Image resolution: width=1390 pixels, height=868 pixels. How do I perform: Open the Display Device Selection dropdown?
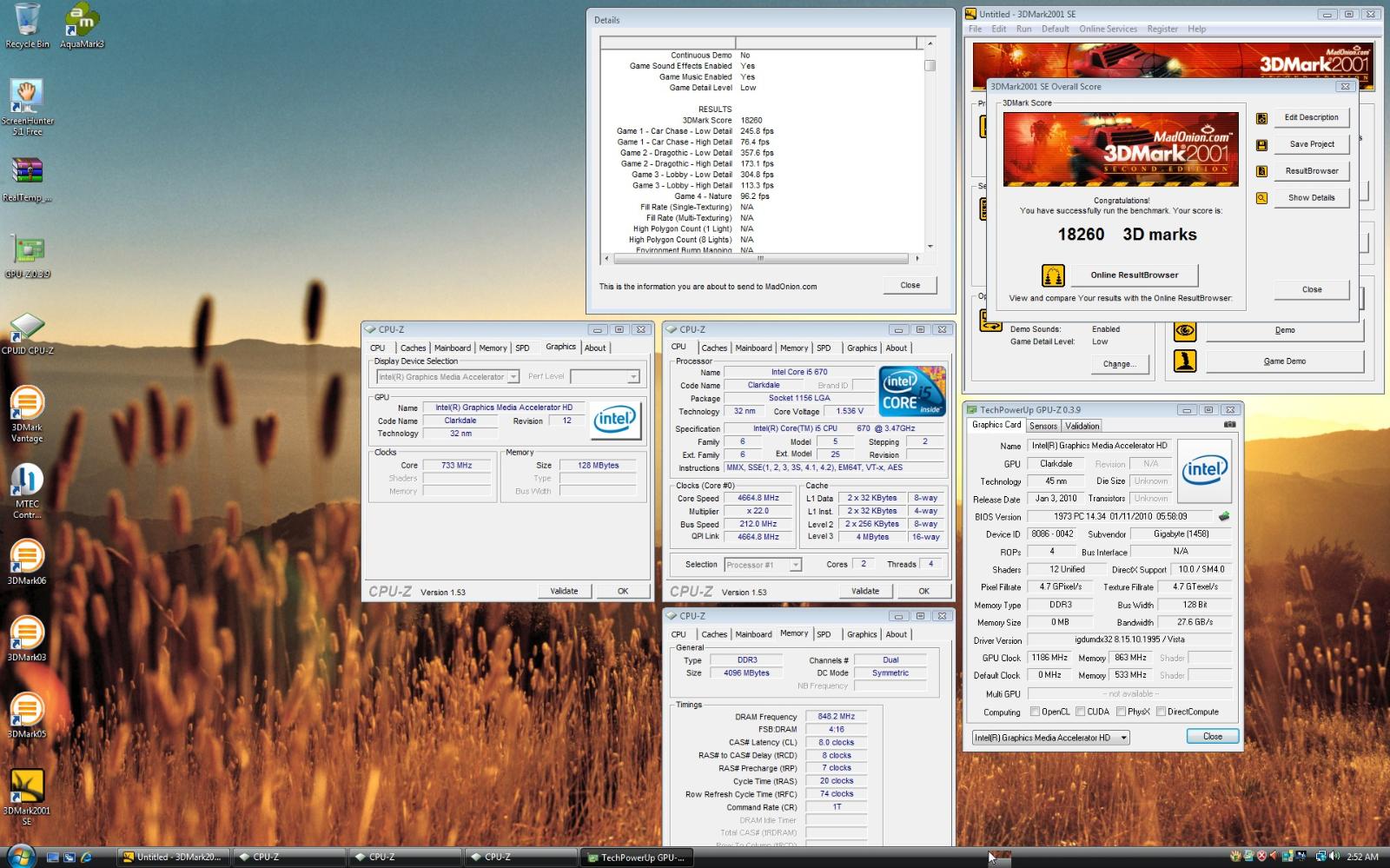(447, 376)
